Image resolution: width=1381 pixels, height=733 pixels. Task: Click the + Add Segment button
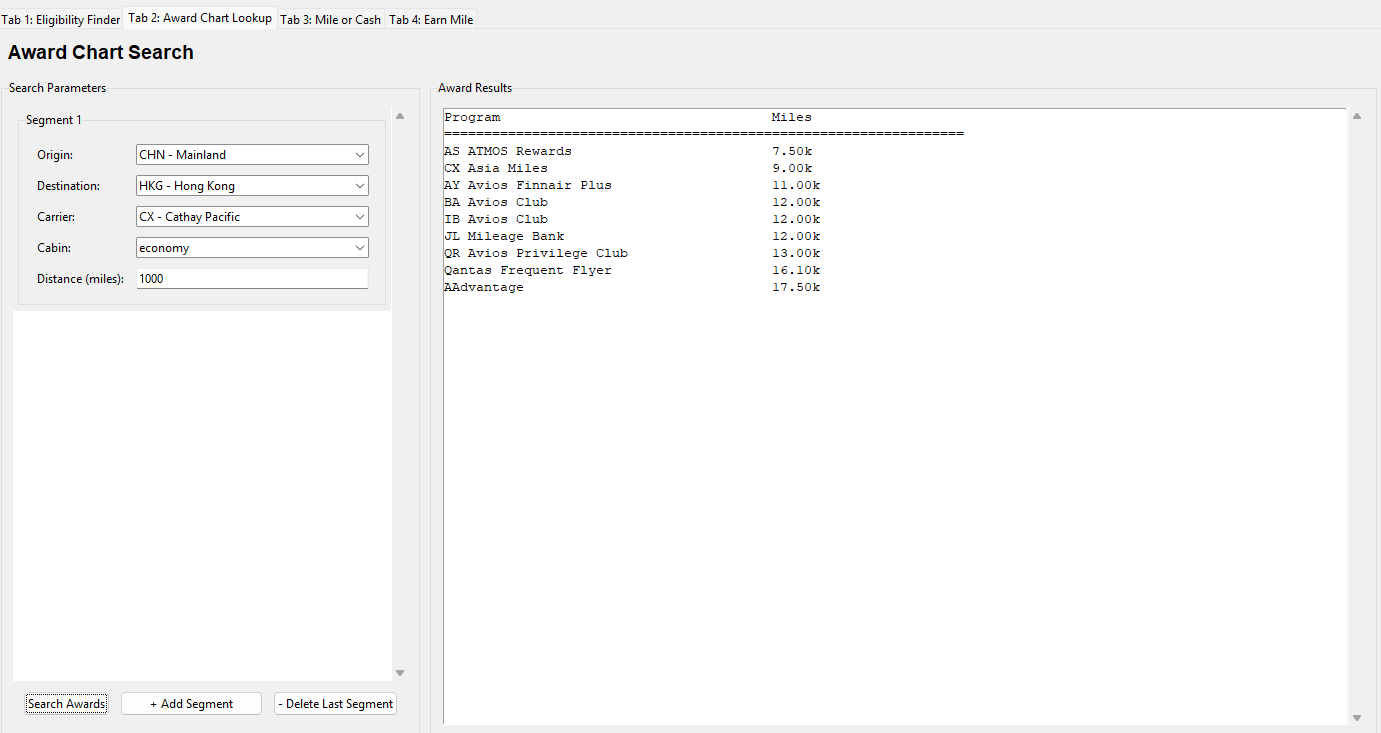pos(191,704)
